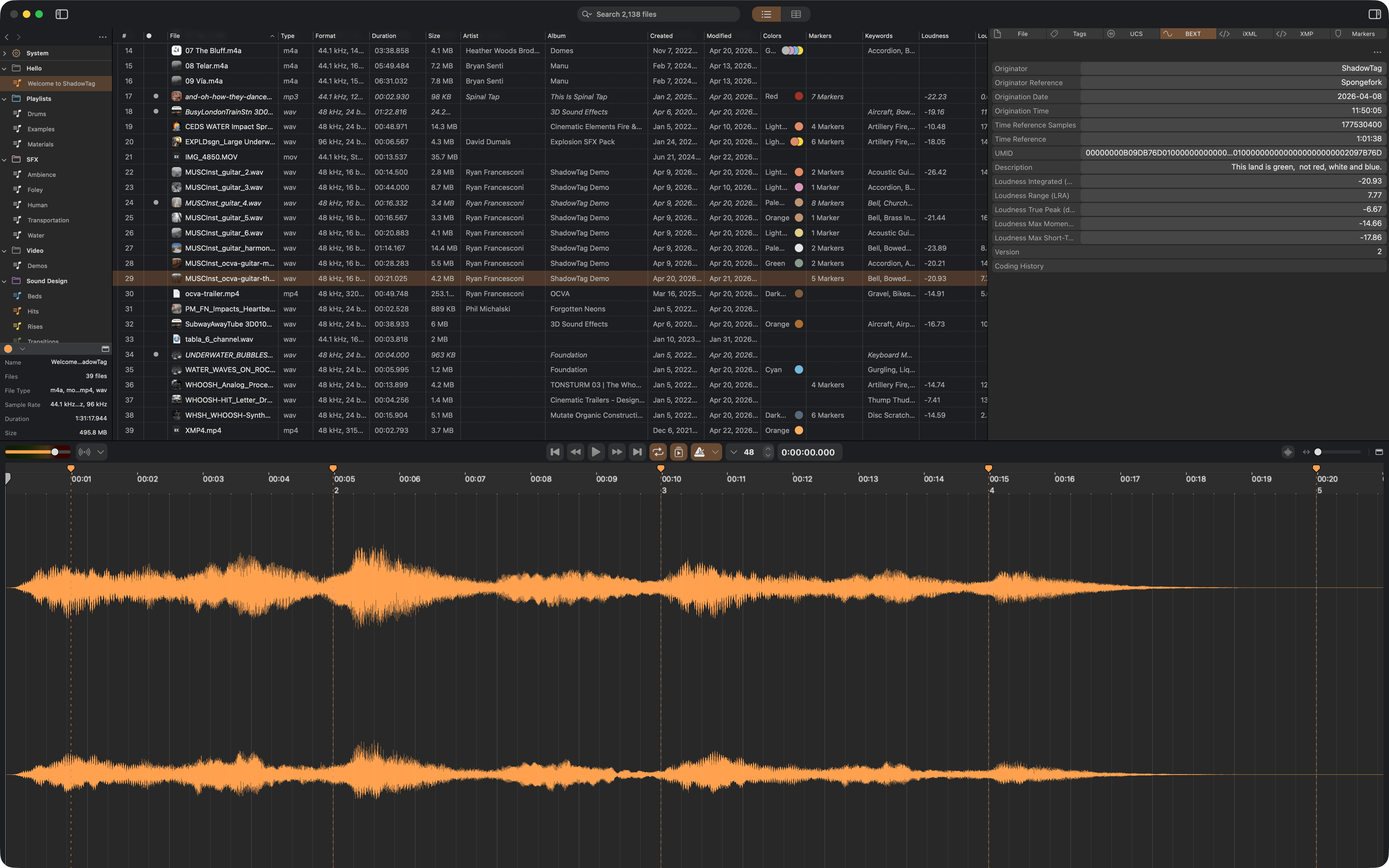This screenshot has width=1389, height=868.
Task: Open the metronome options dropdown arrow
Action: pyautogui.click(x=715, y=452)
